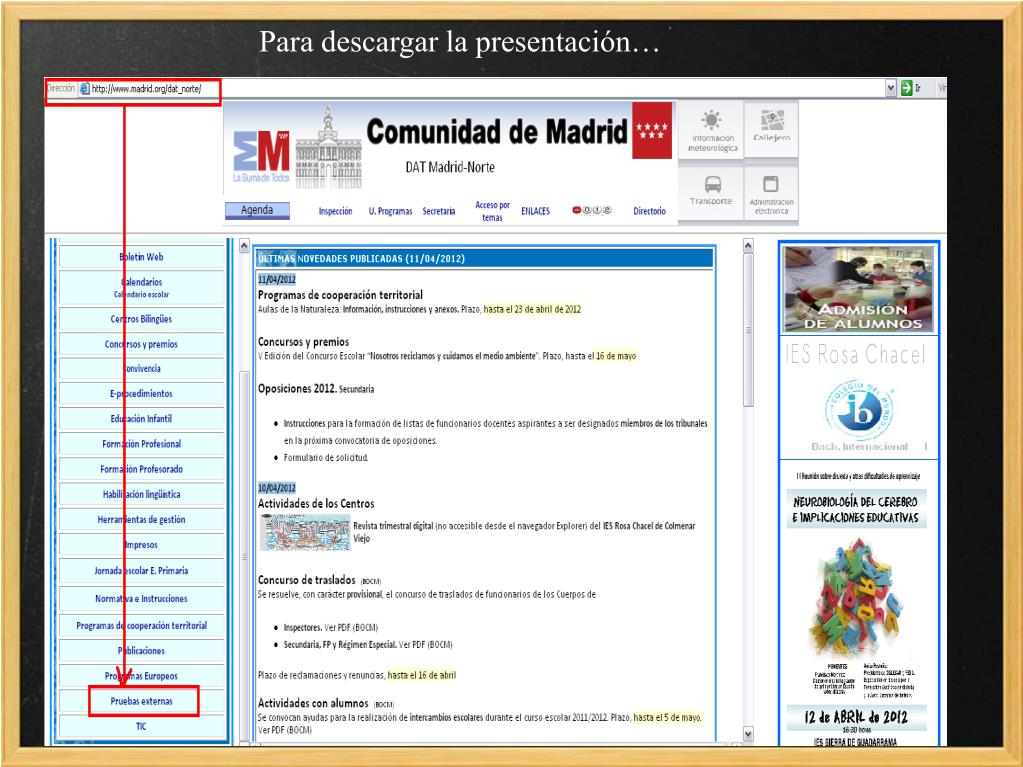
Task: Open Administración electrónica icon
Action: [x=771, y=184]
